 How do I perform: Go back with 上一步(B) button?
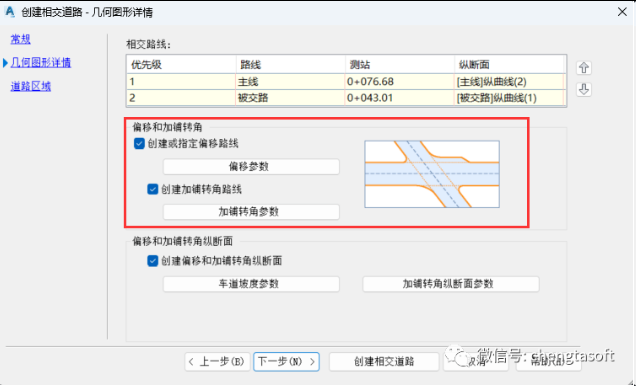pos(217,362)
